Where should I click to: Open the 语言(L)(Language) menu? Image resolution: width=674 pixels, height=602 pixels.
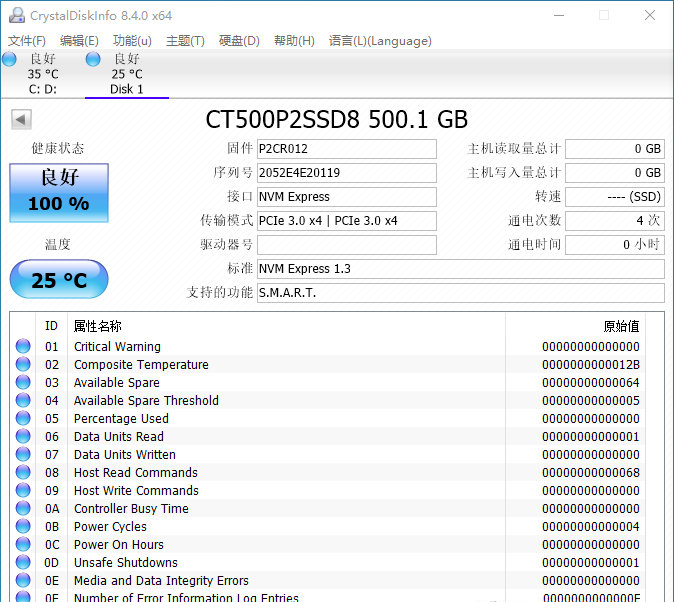[x=380, y=41]
